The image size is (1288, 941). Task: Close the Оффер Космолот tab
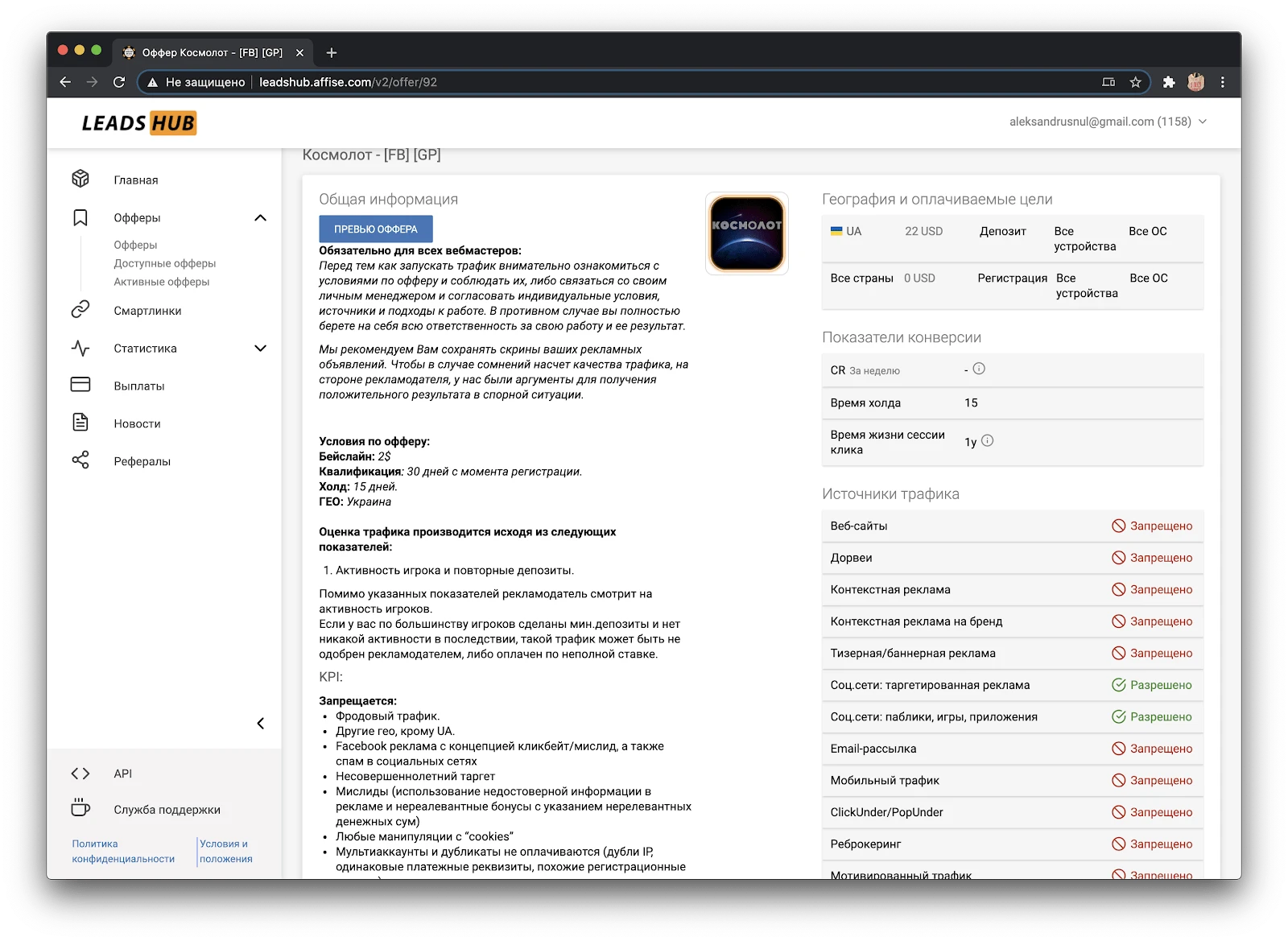click(x=299, y=52)
